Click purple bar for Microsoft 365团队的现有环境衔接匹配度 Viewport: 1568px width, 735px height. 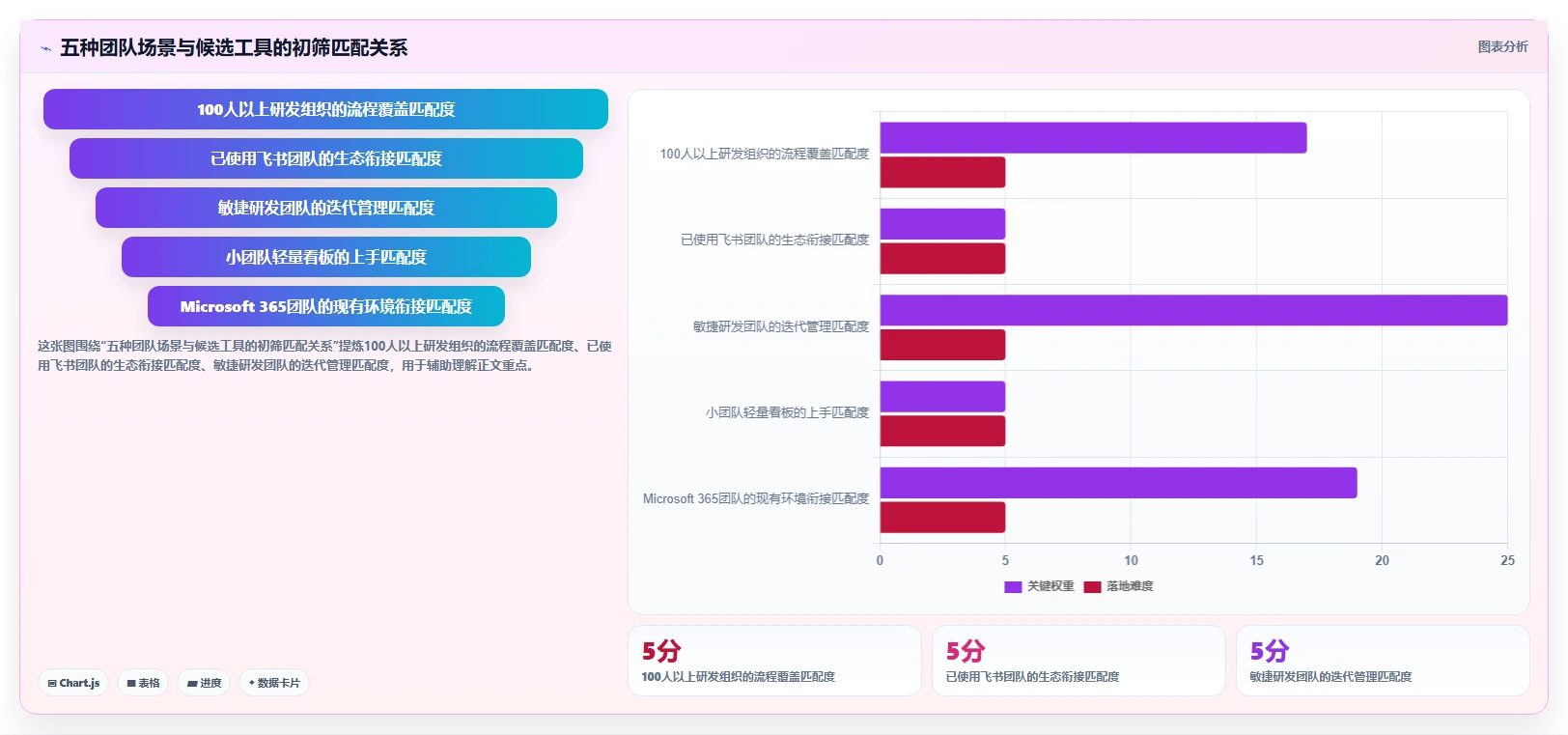(x=1118, y=483)
